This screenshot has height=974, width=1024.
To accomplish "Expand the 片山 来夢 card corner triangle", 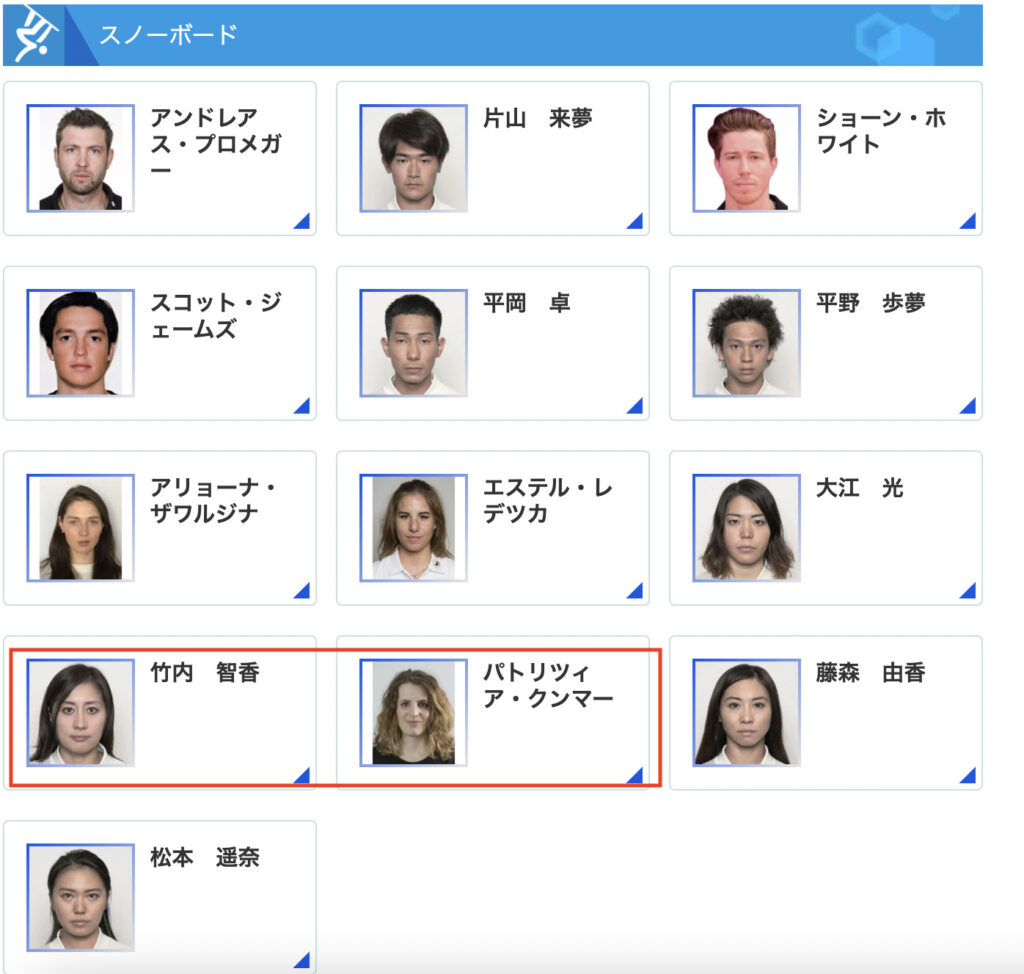I will pos(634,221).
